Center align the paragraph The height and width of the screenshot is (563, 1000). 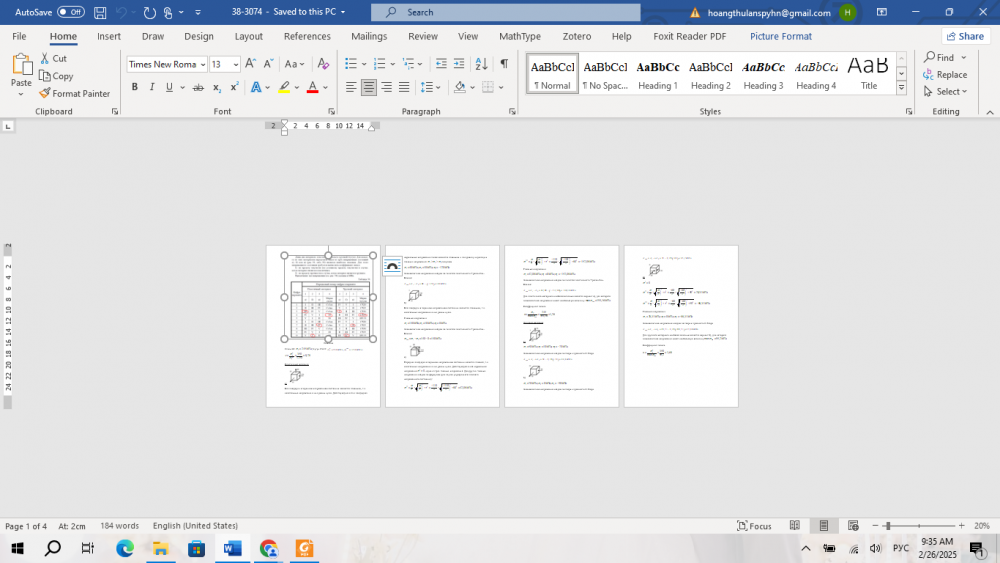[369, 88]
